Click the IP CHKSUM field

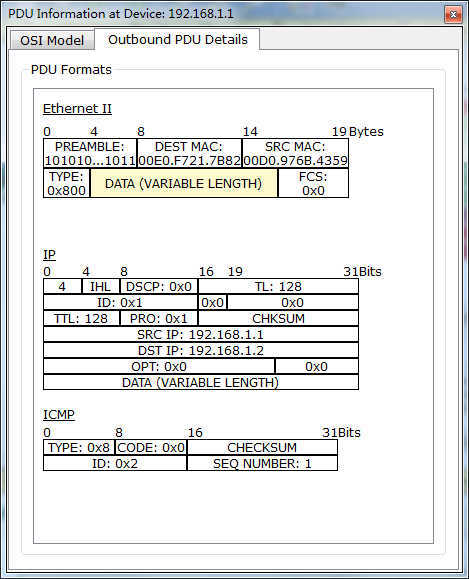click(x=278, y=318)
